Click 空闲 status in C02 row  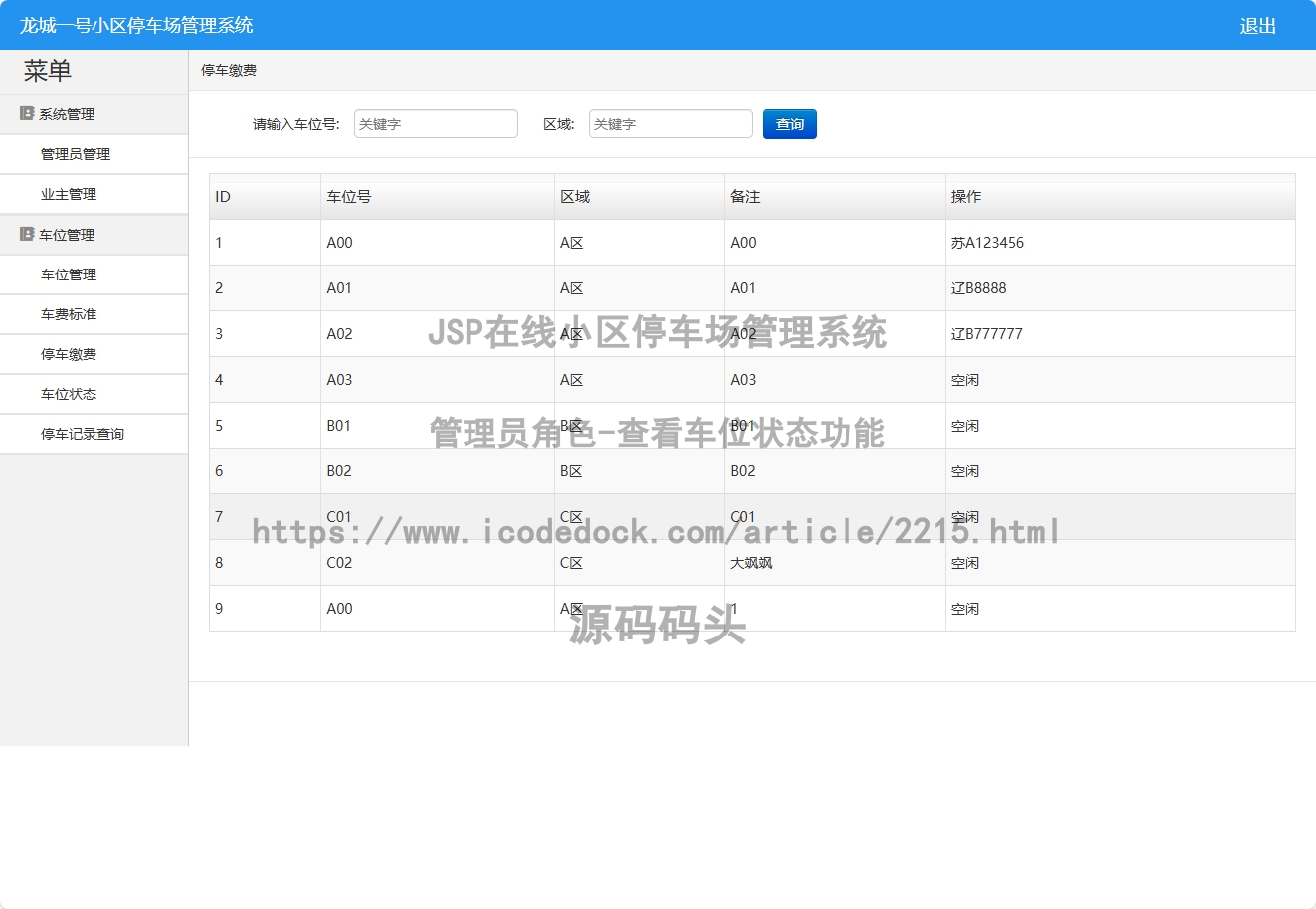tap(965, 563)
